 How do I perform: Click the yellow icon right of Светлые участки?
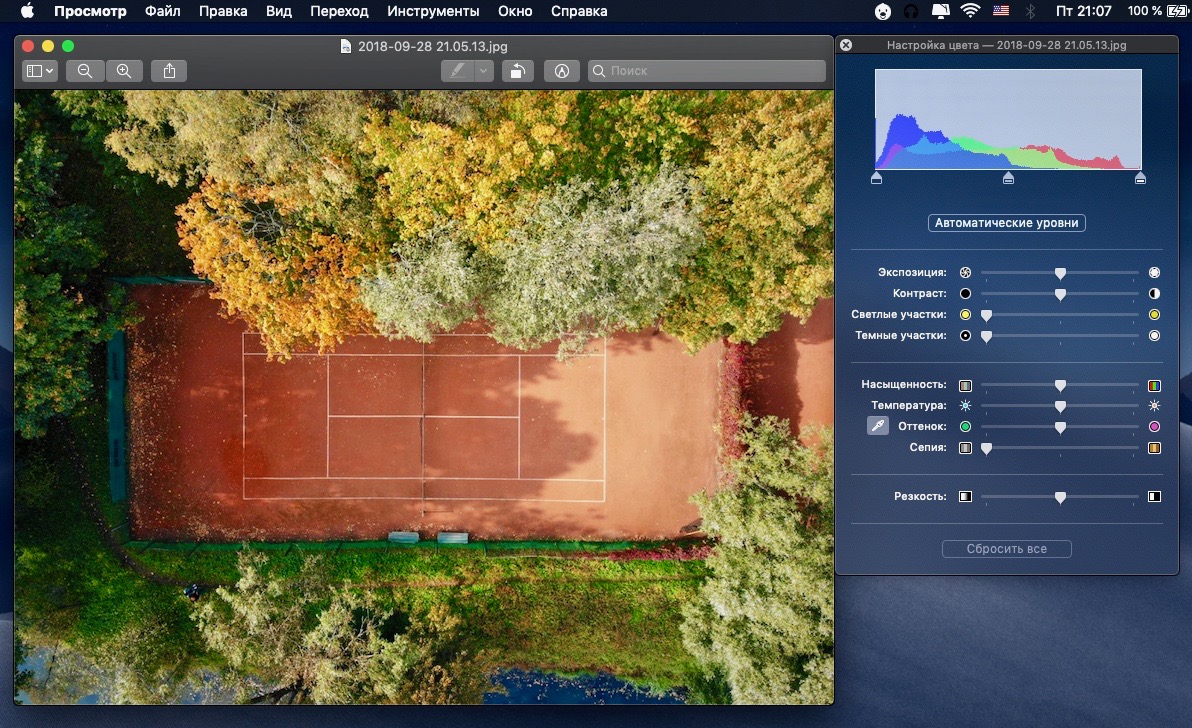click(x=1153, y=314)
